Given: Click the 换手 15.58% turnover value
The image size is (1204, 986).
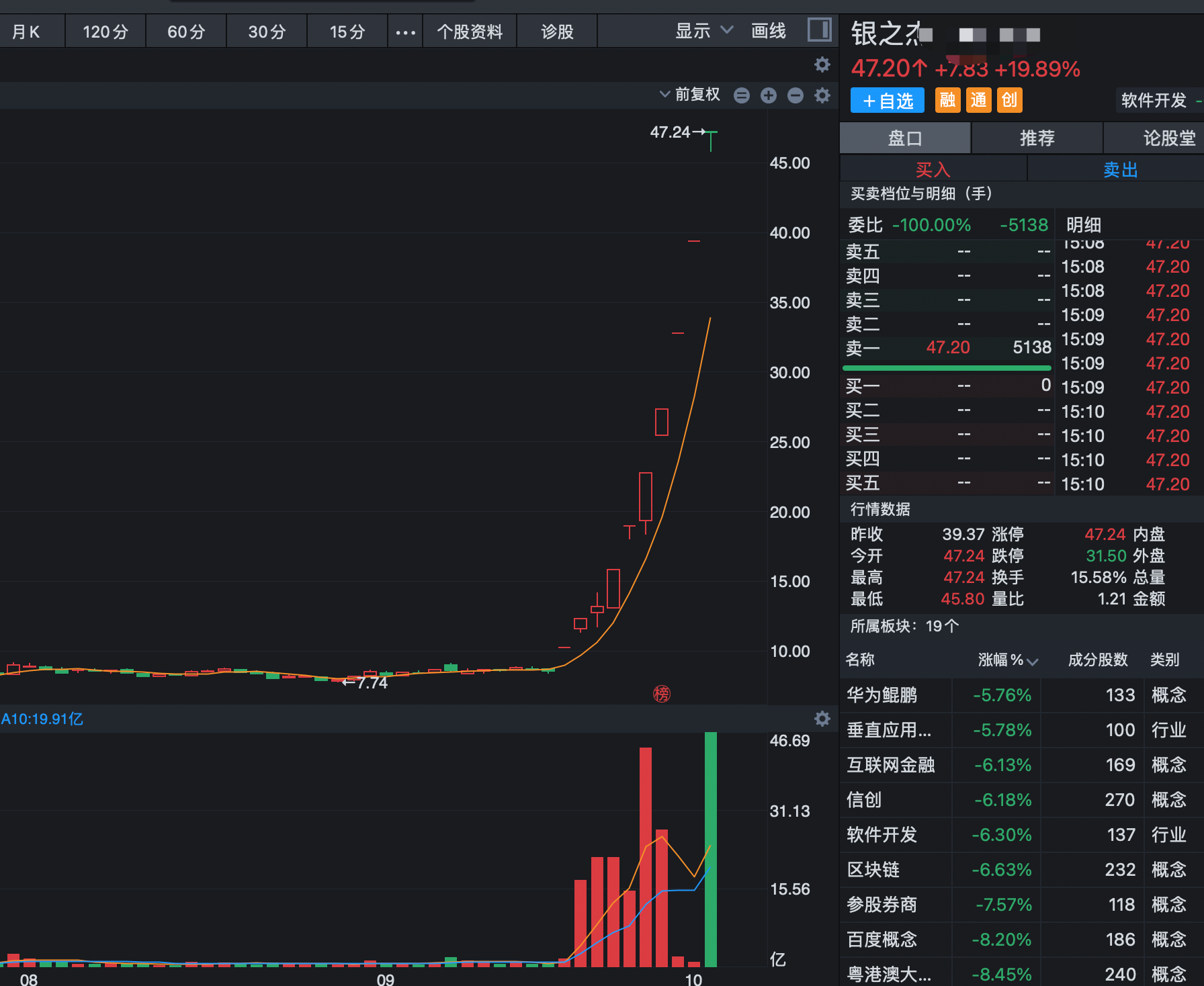Looking at the screenshot, I should tap(1099, 577).
